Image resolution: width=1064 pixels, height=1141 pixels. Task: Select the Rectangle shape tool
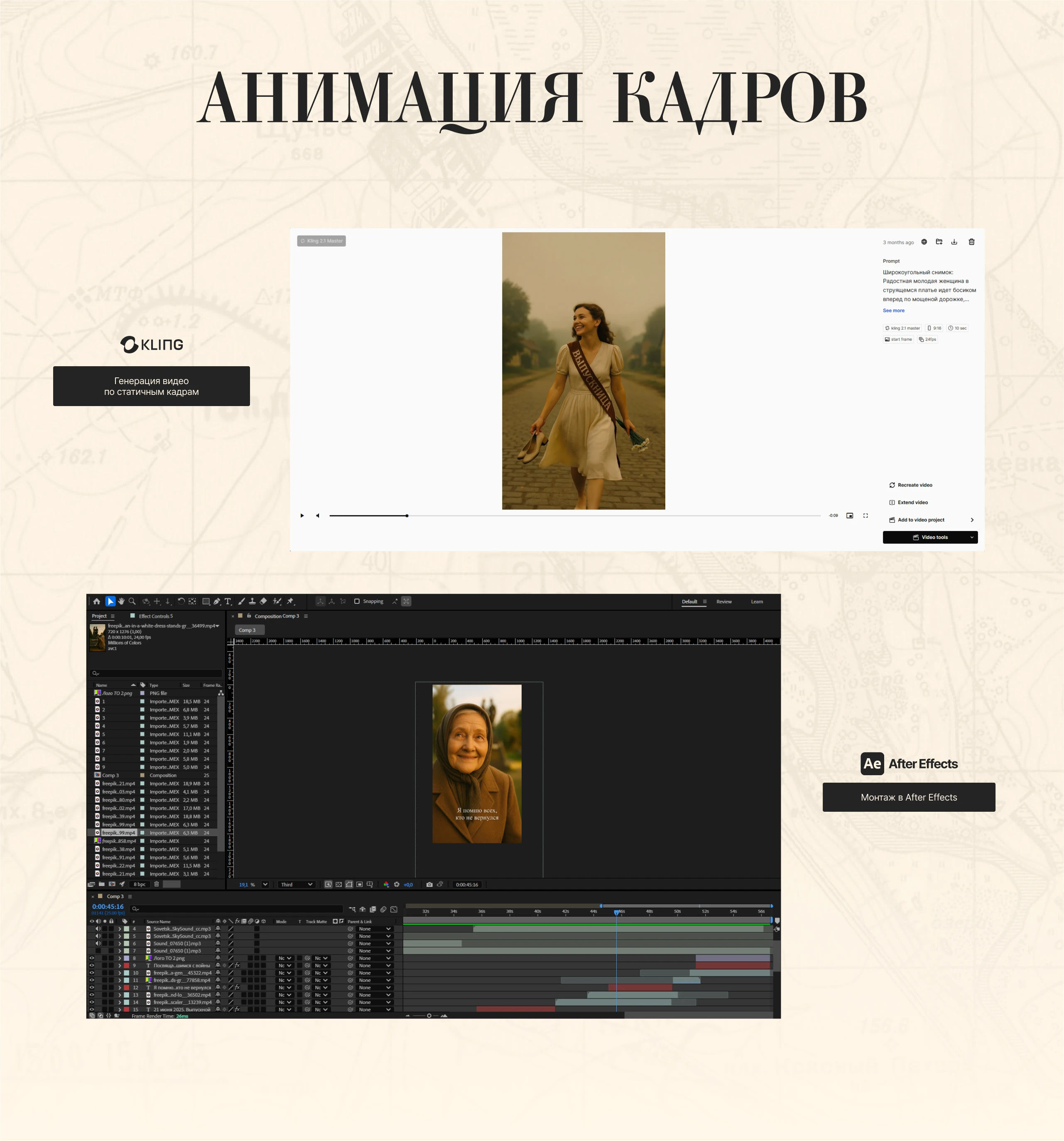pyautogui.click(x=206, y=602)
